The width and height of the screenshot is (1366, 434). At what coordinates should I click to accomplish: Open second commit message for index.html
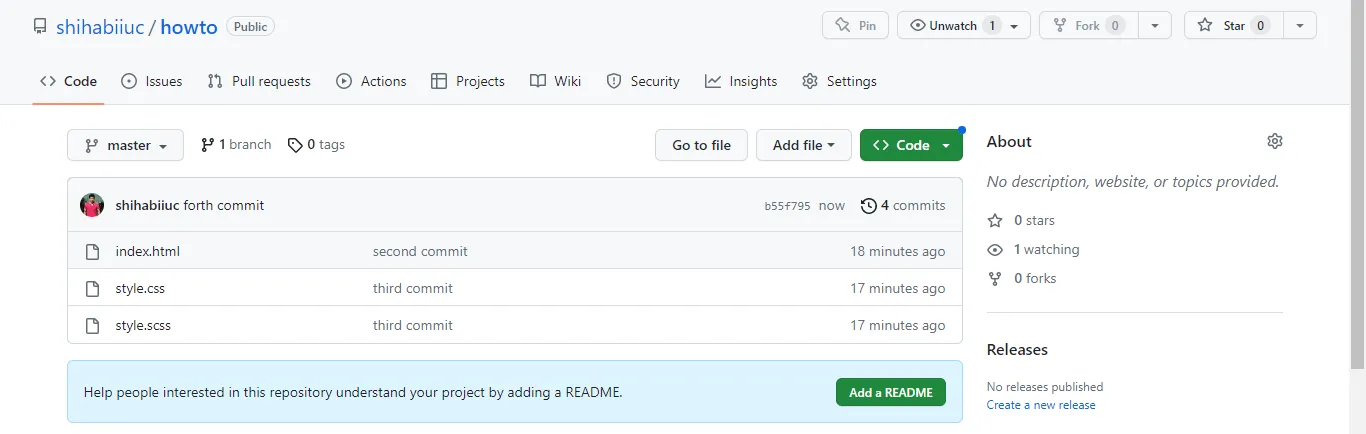(x=420, y=251)
